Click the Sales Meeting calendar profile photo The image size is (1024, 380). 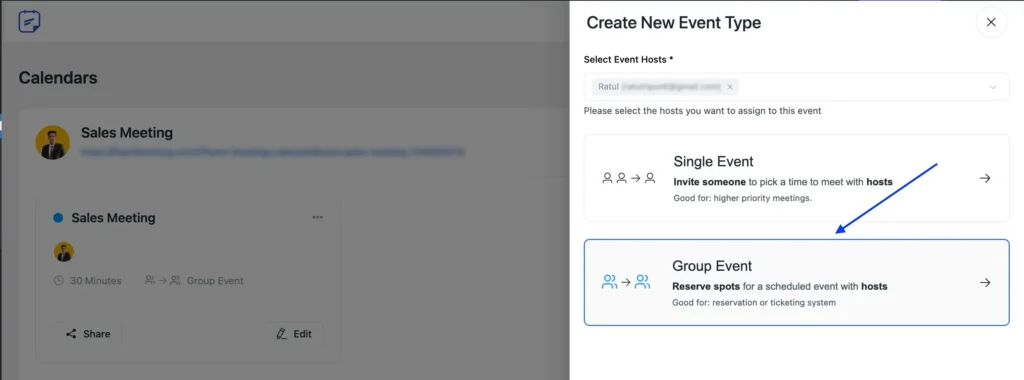tap(52, 142)
